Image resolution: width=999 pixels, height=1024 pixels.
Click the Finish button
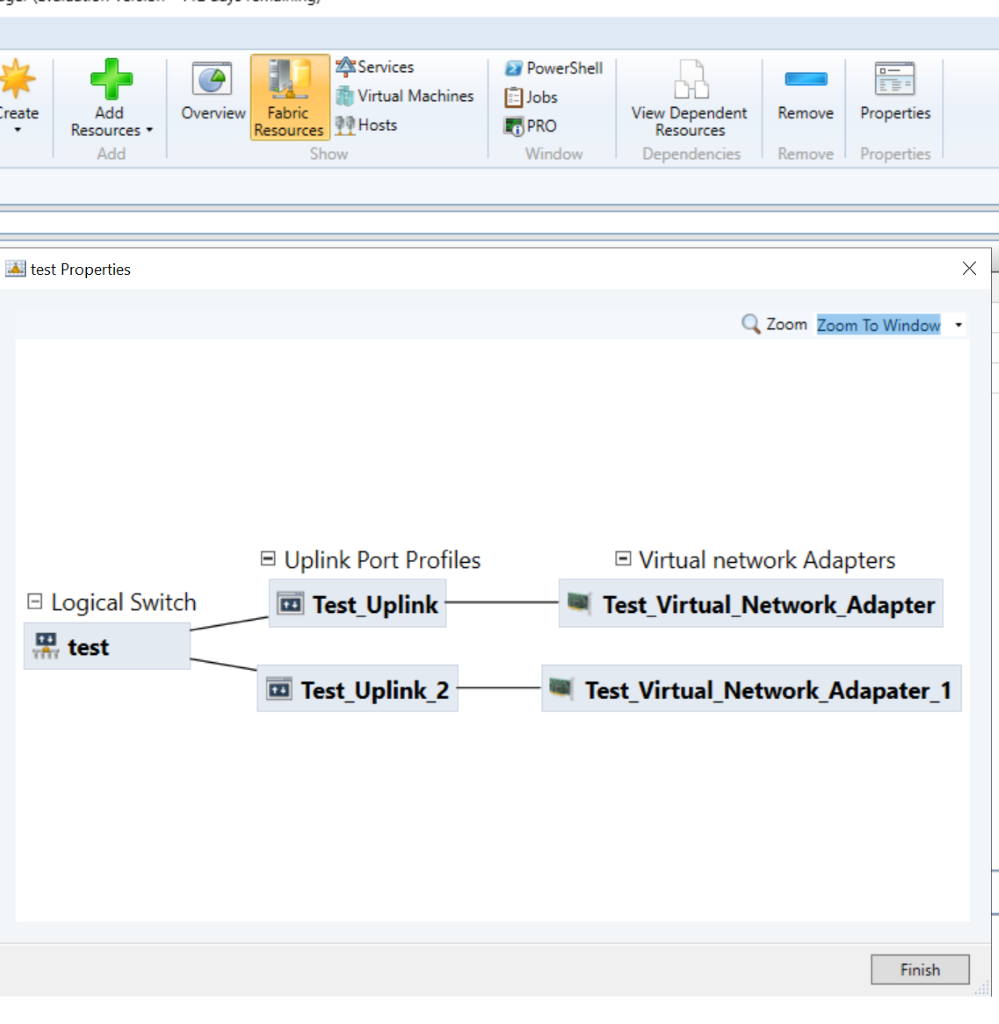pos(920,969)
